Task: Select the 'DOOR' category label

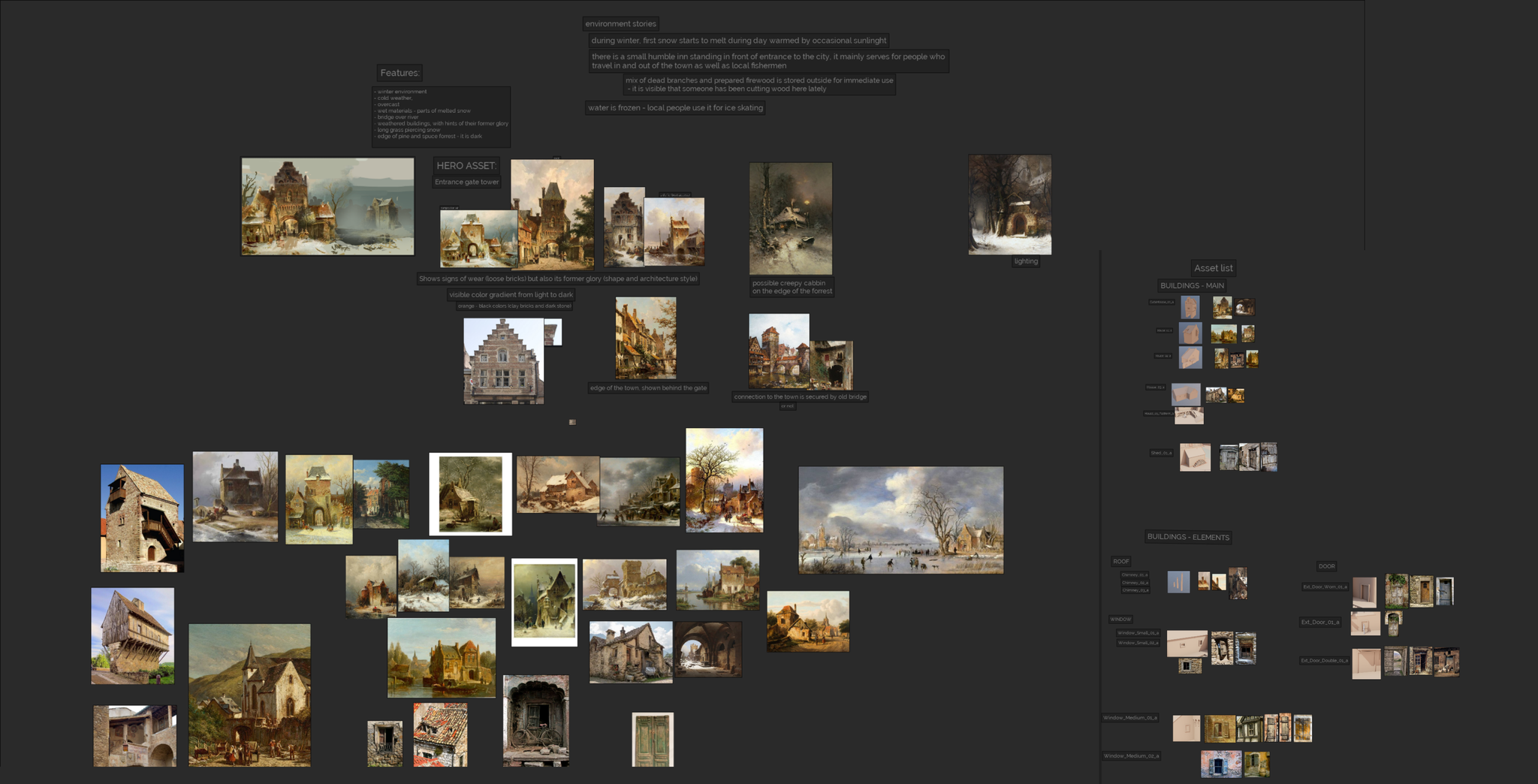Action: click(1326, 566)
